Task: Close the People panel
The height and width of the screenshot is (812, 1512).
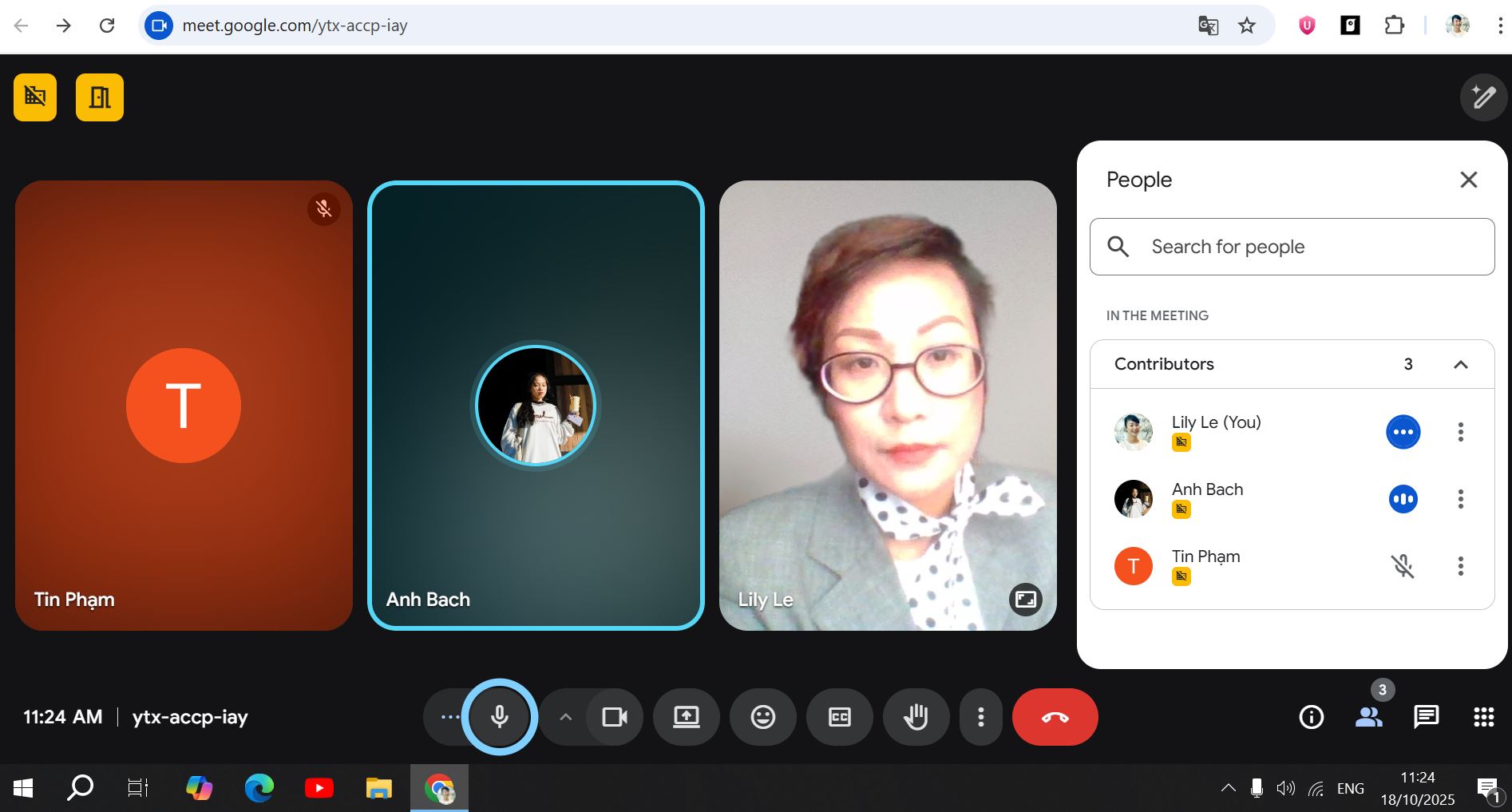Action: coord(1468,180)
